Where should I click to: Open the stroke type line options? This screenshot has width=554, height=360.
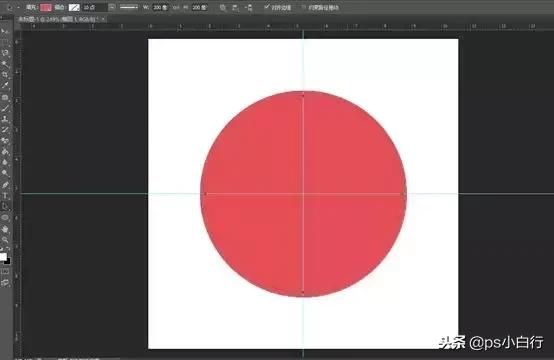(x=129, y=7)
